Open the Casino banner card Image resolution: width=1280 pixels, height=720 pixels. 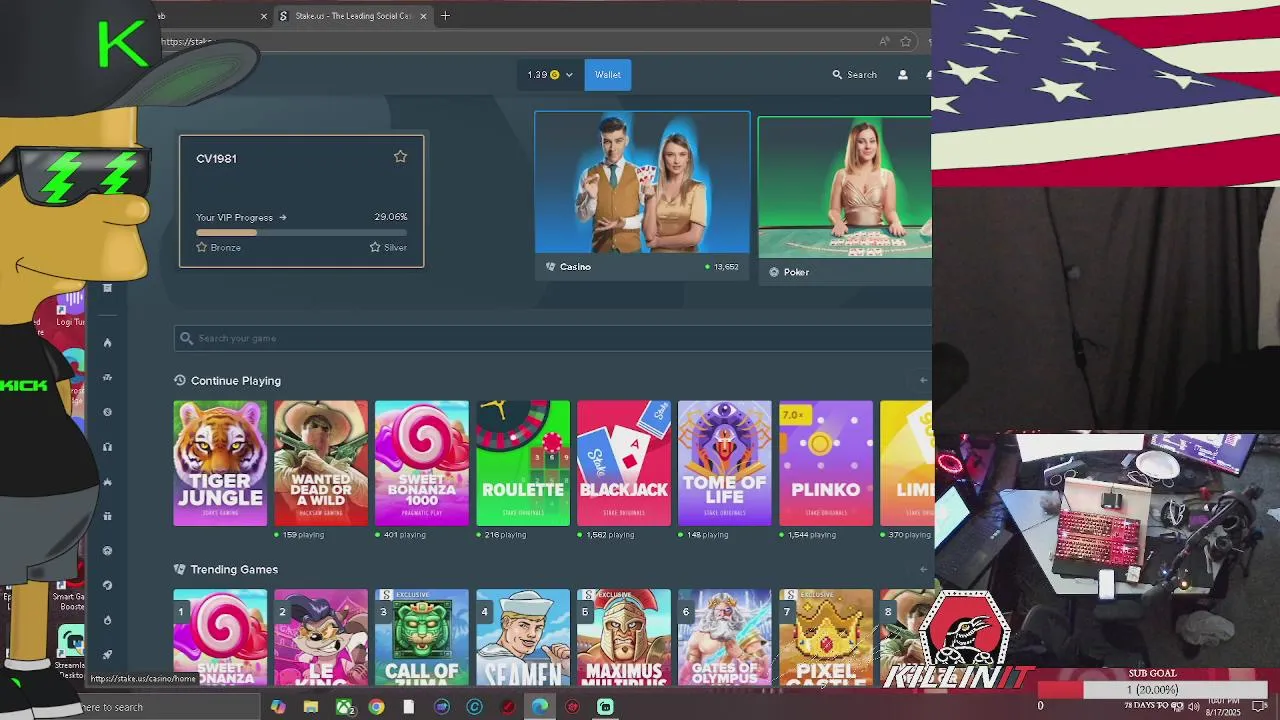(642, 195)
